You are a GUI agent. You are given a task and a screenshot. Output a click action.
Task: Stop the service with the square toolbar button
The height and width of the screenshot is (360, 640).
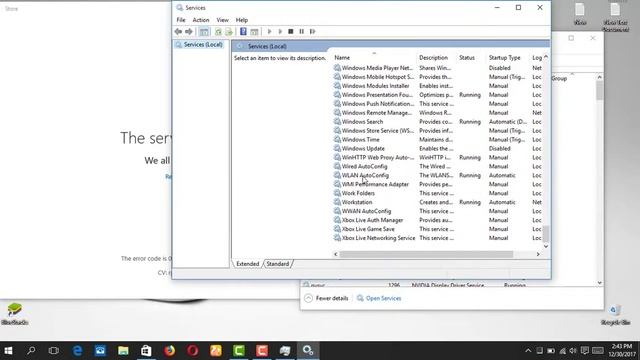tap(291, 31)
